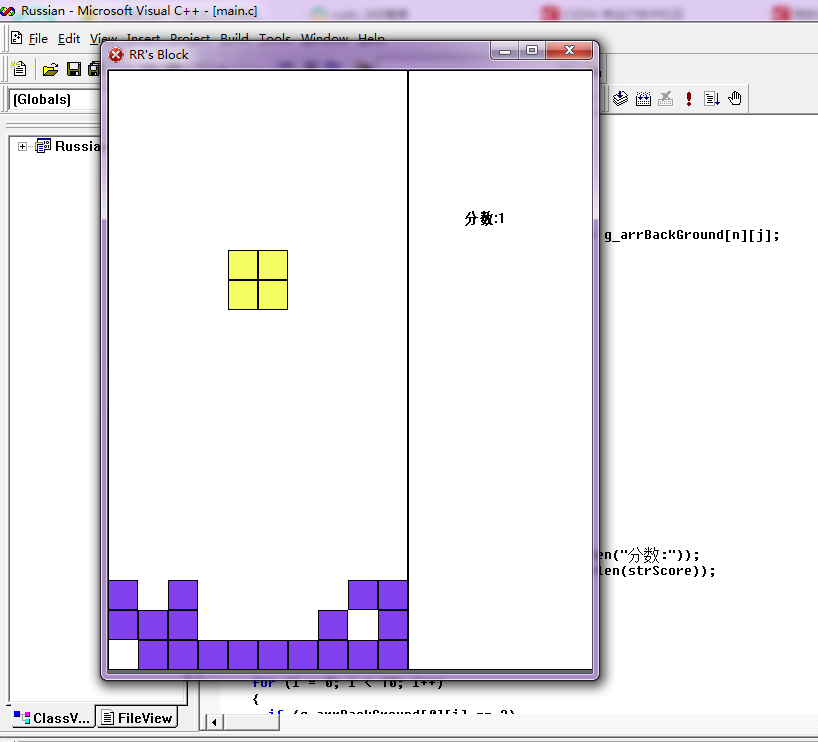Switch to the ClassView tab
Screen dimensions: 818x742
tap(52, 718)
